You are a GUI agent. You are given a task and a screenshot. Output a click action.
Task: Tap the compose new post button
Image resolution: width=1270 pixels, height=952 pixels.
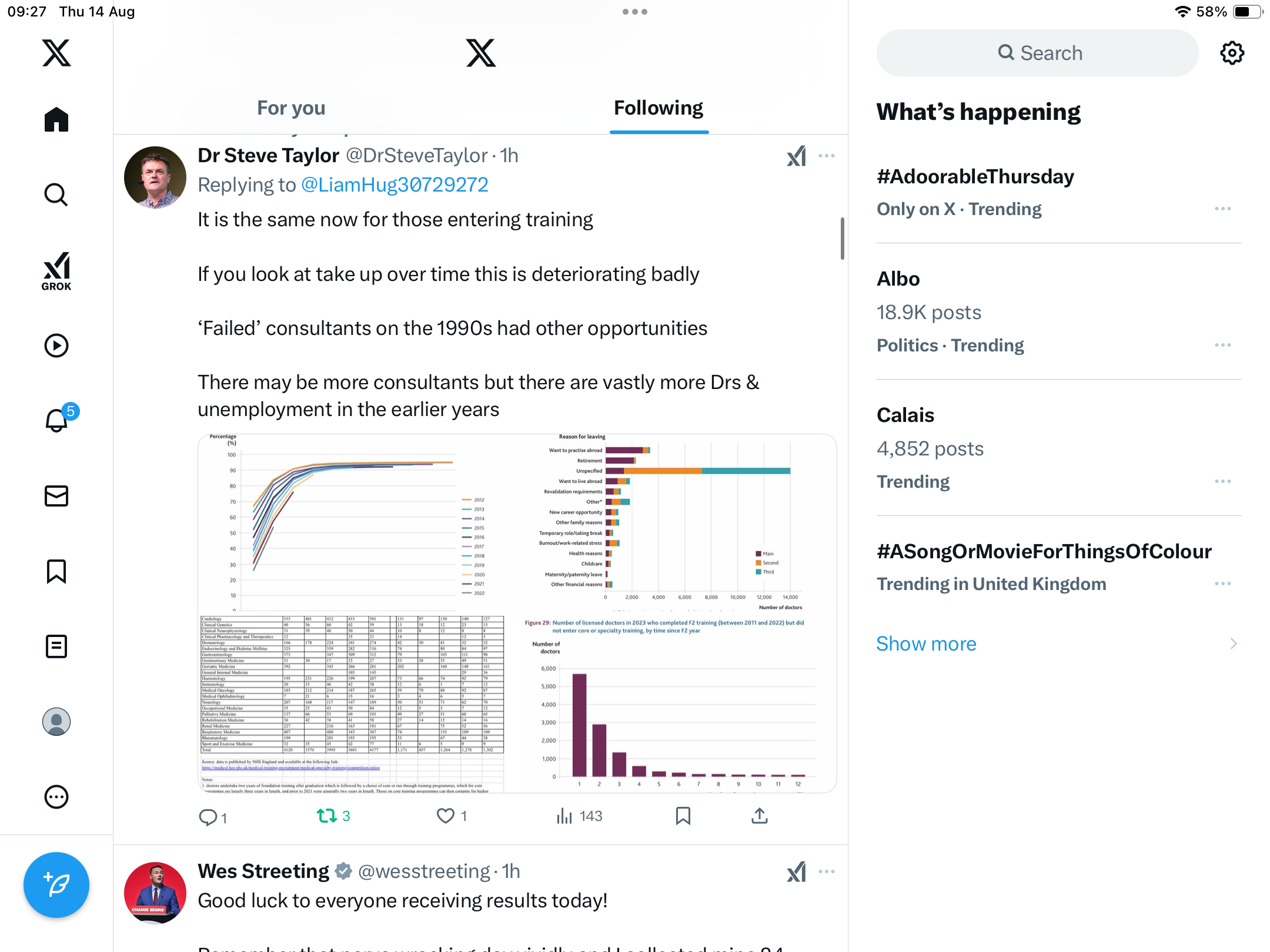click(56, 884)
